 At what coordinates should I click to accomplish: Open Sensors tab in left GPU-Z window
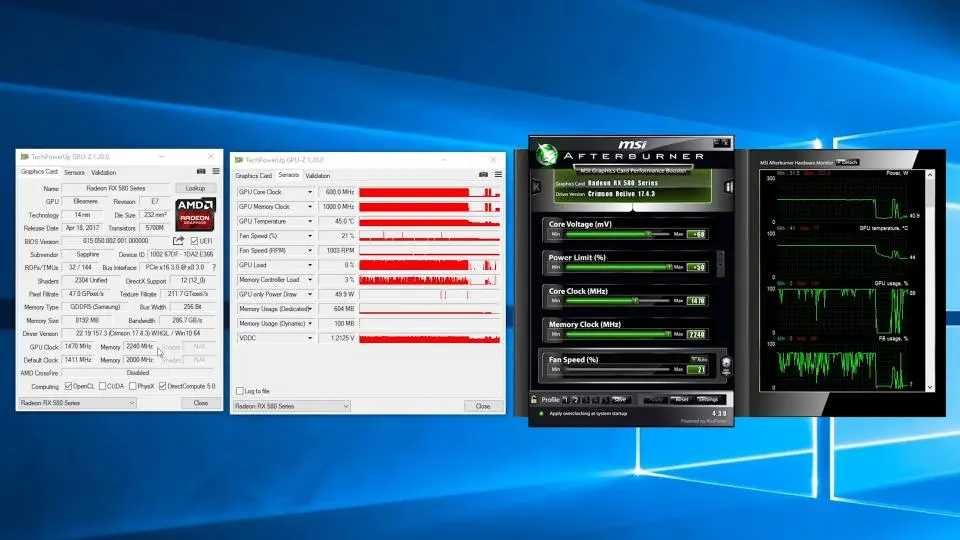click(74, 173)
